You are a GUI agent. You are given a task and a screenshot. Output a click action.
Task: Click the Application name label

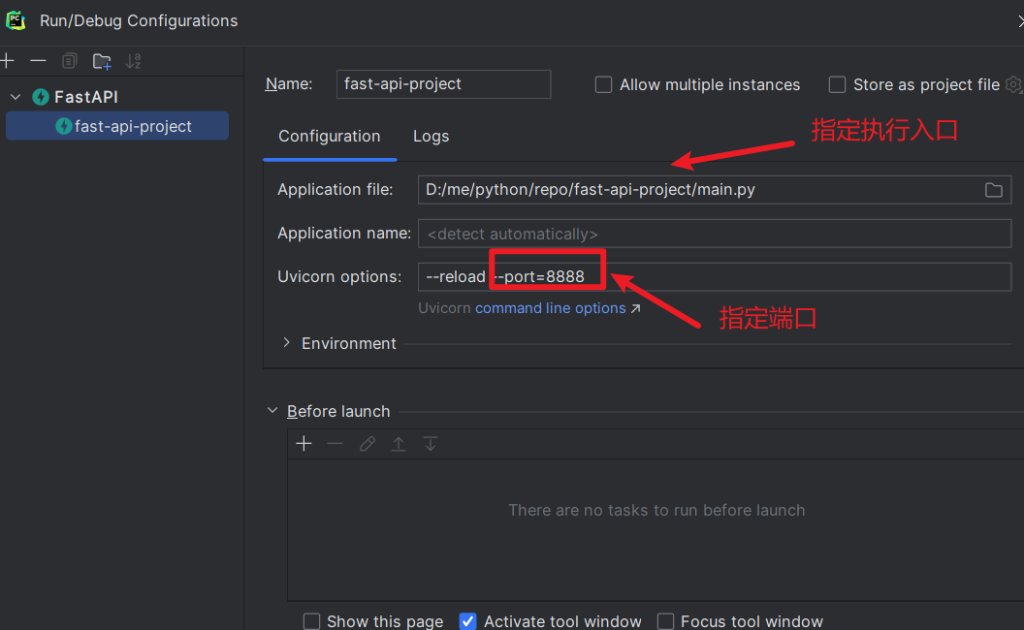pos(344,233)
